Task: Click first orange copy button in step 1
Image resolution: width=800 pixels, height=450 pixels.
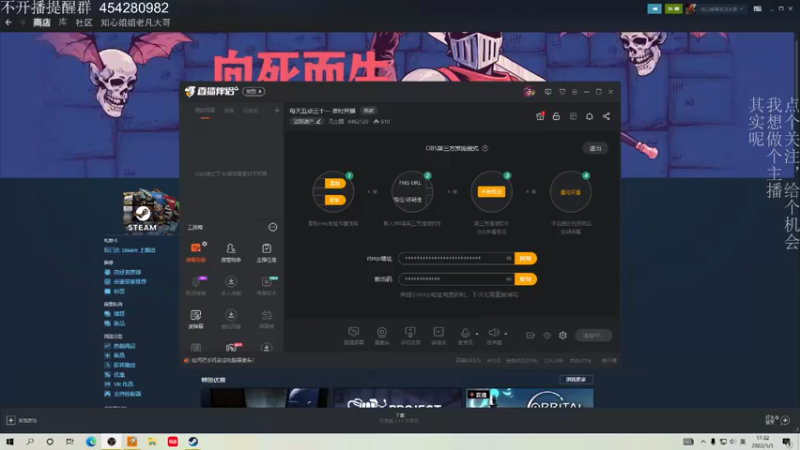Action: pyautogui.click(x=335, y=183)
